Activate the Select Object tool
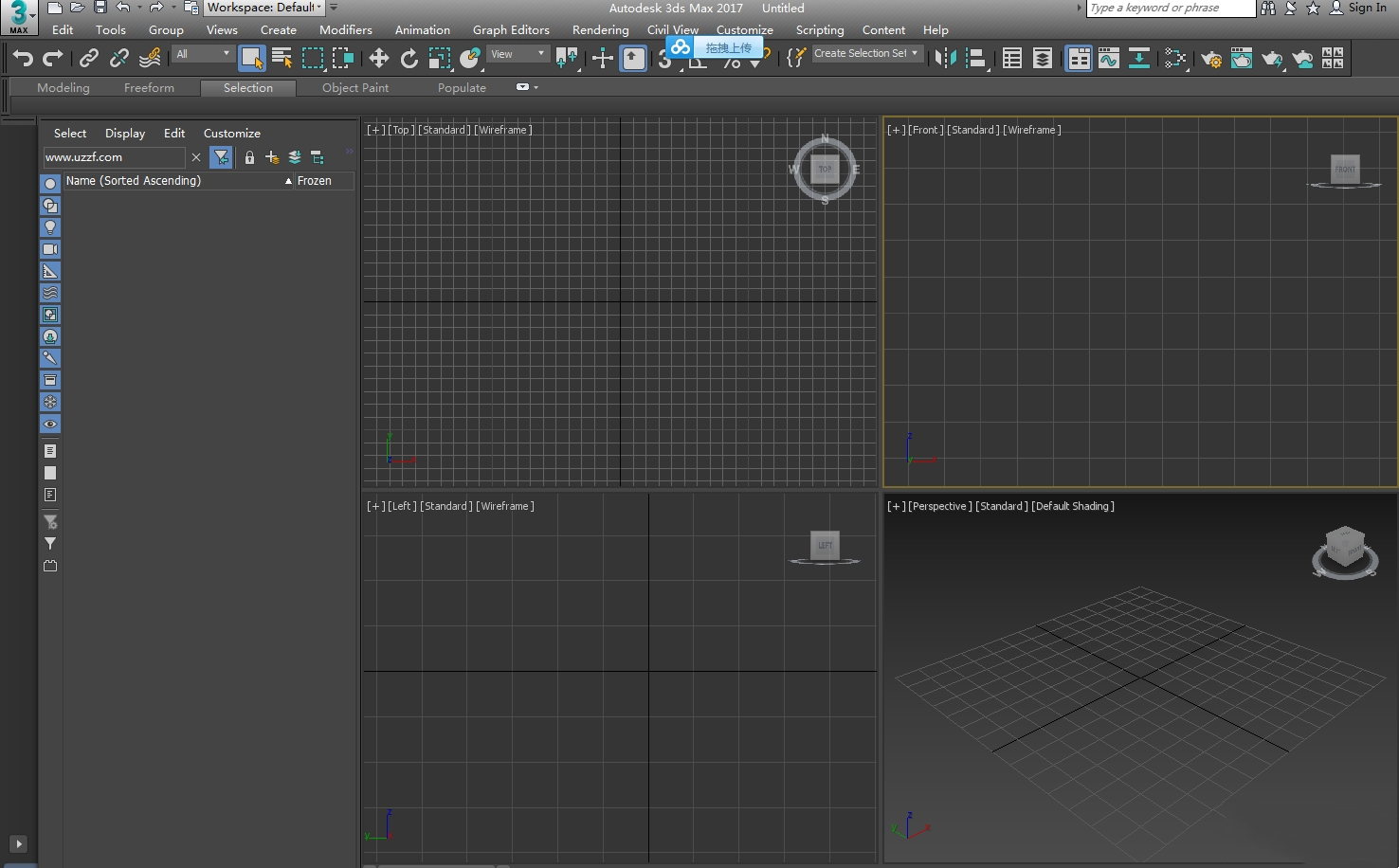The width and height of the screenshot is (1399, 868). [251, 59]
